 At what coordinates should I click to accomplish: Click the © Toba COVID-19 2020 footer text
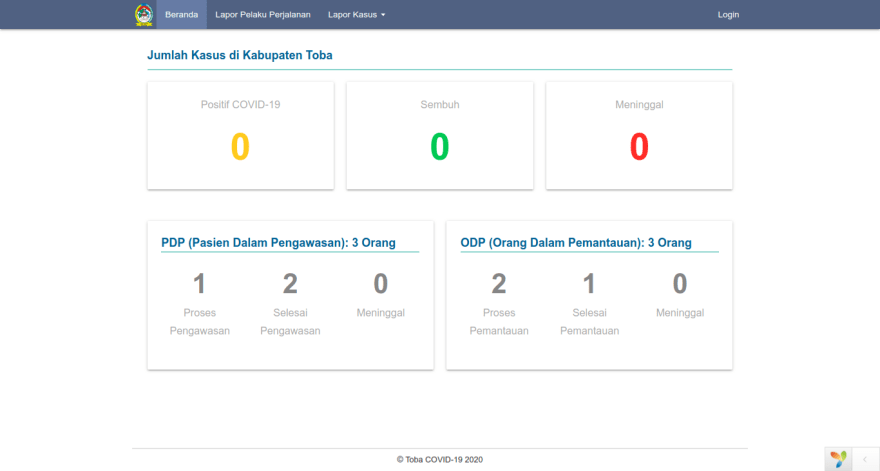tap(439, 459)
